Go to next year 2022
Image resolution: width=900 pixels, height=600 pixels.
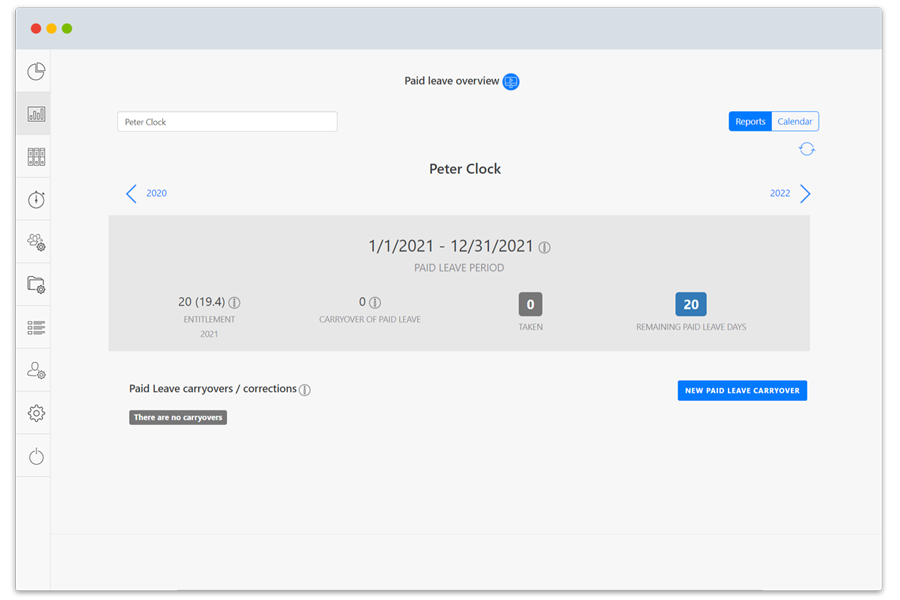click(791, 194)
